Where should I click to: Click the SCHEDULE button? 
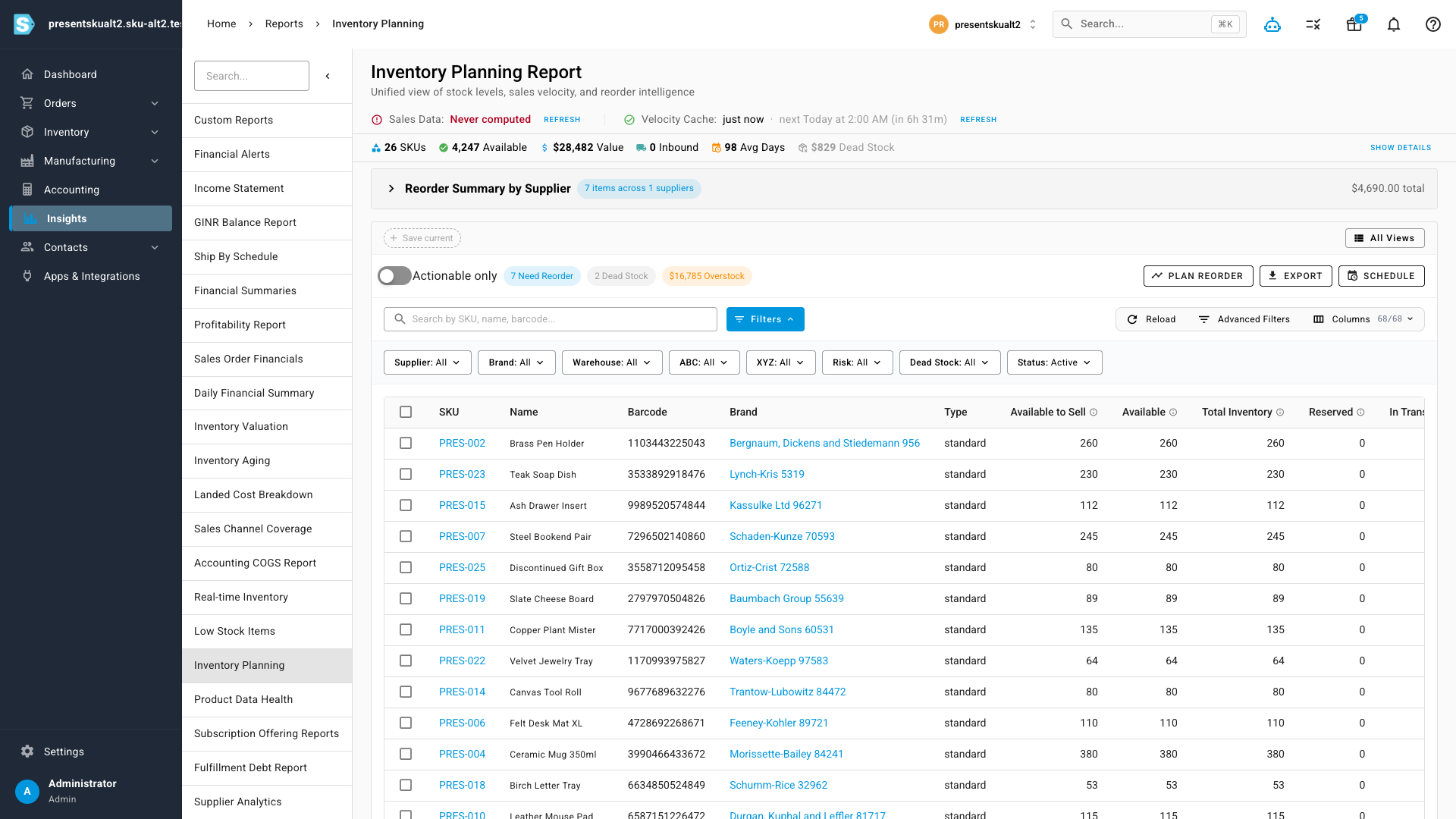point(1381,276)
